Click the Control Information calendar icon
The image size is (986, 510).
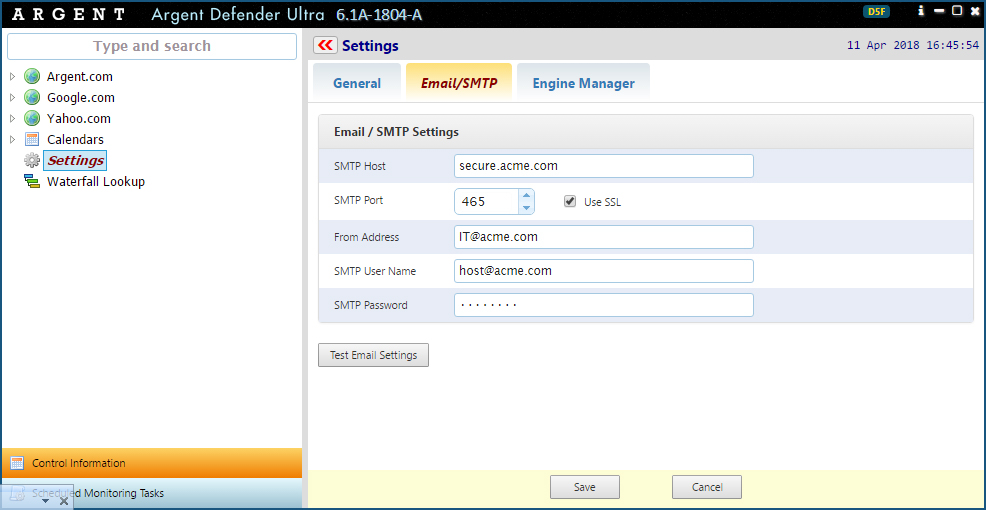coord(17,463)
